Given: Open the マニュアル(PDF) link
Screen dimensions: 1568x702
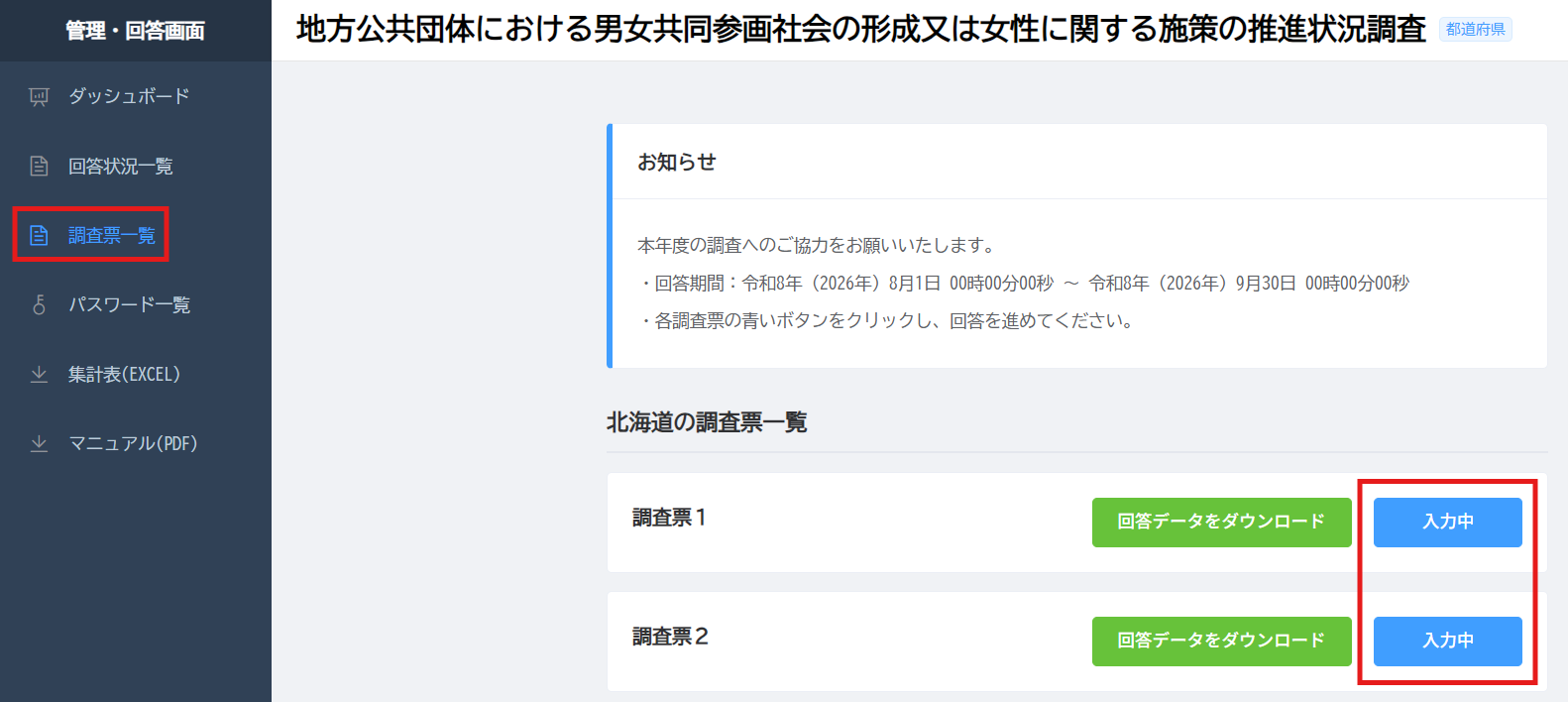Looking at the screenshot, I should point(133,443).
